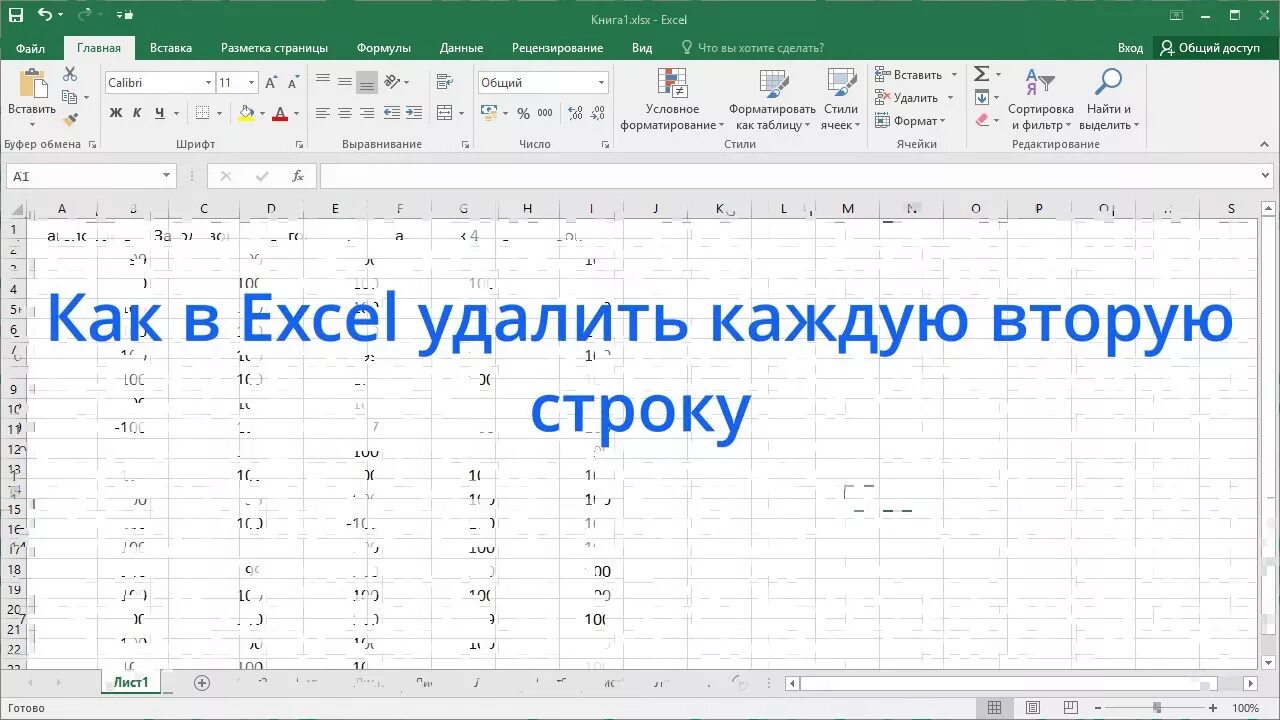Add a new sheet with the plus button
Viewport: 1280px width, 720px height.
202,683
